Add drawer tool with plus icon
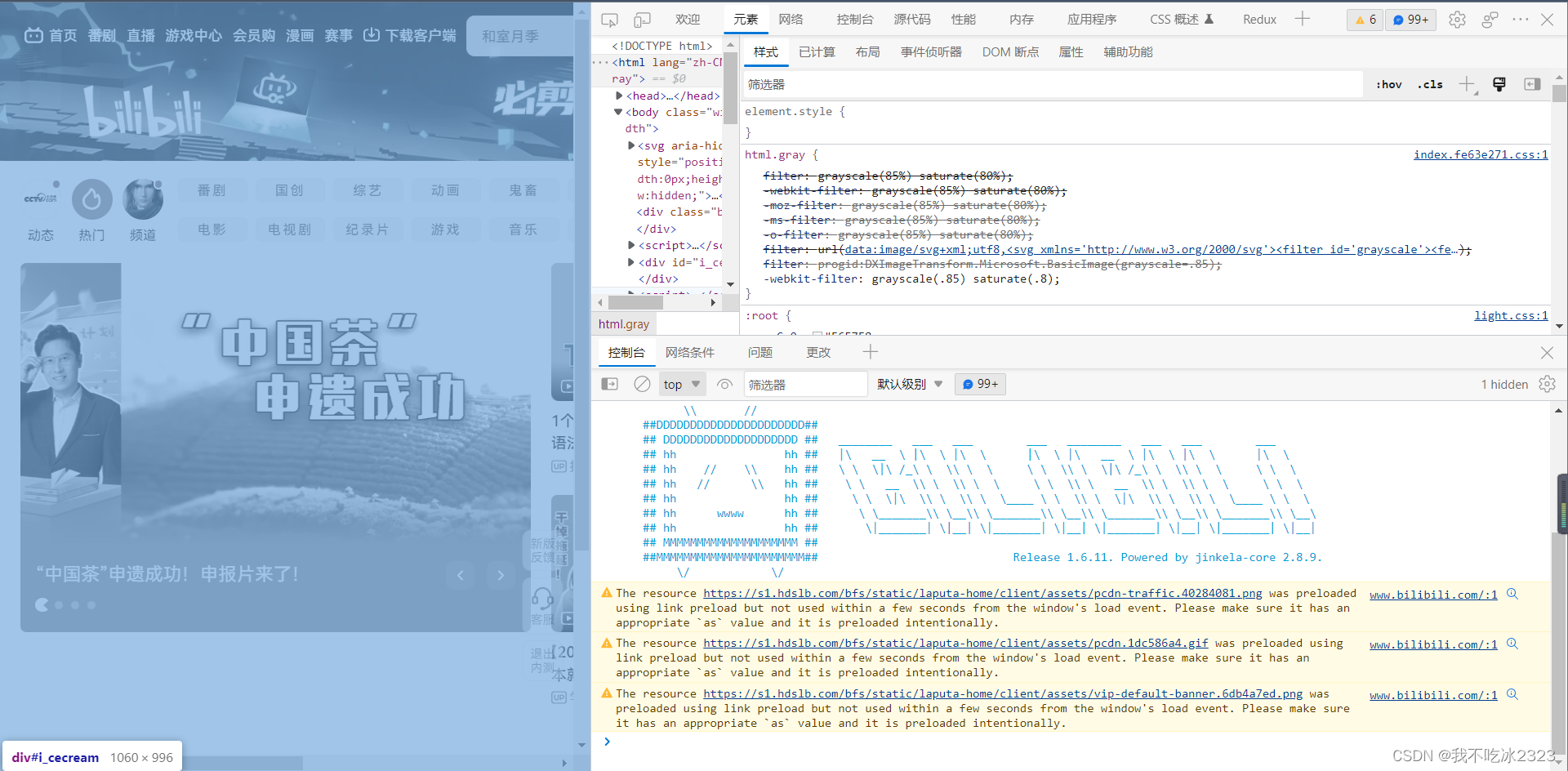The image size is (1568, 771). (871, 352)
